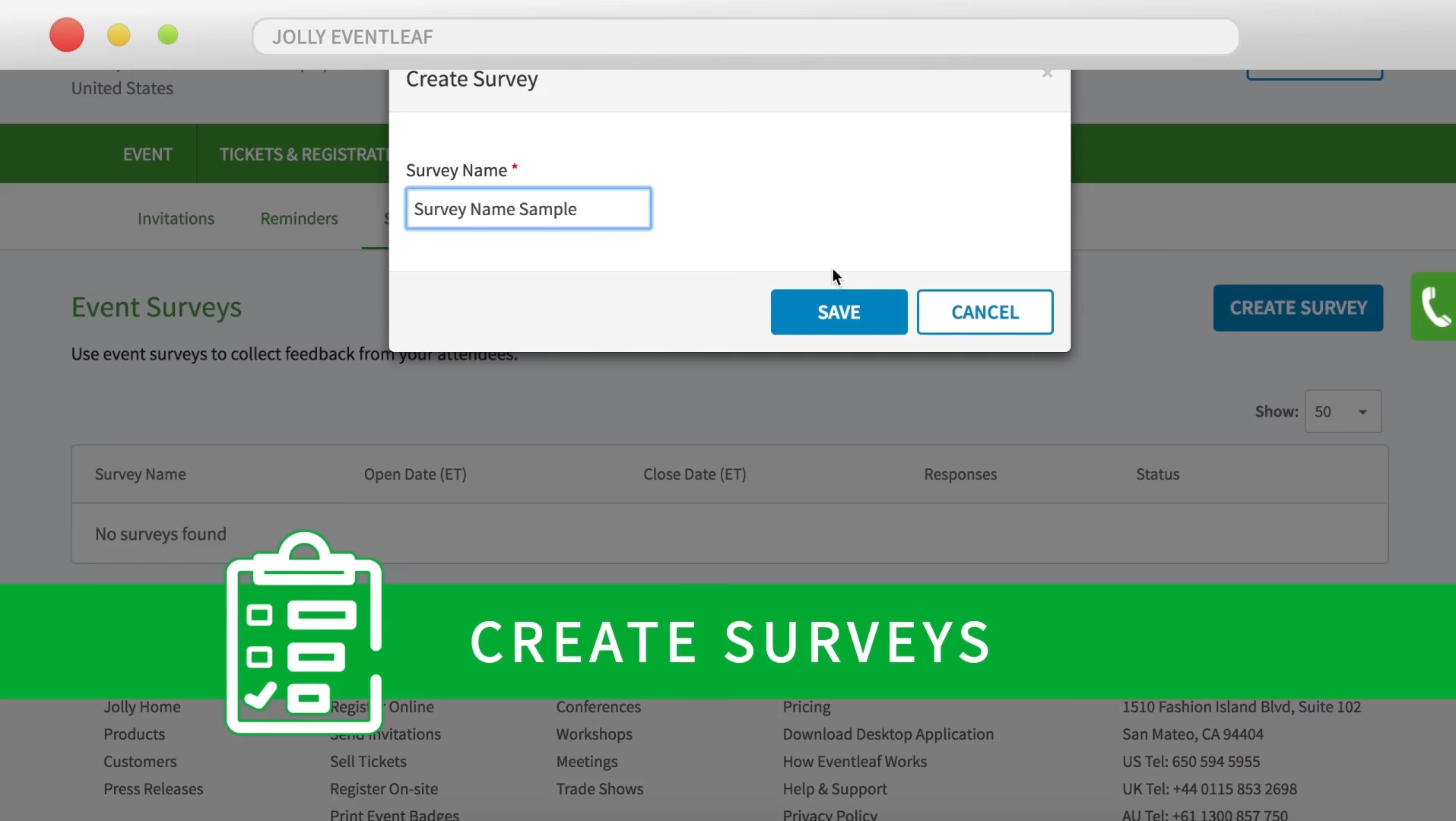1456x821 pixels.
Task: Switch to the EVENT tab
Action: click(x=148, y=154)
